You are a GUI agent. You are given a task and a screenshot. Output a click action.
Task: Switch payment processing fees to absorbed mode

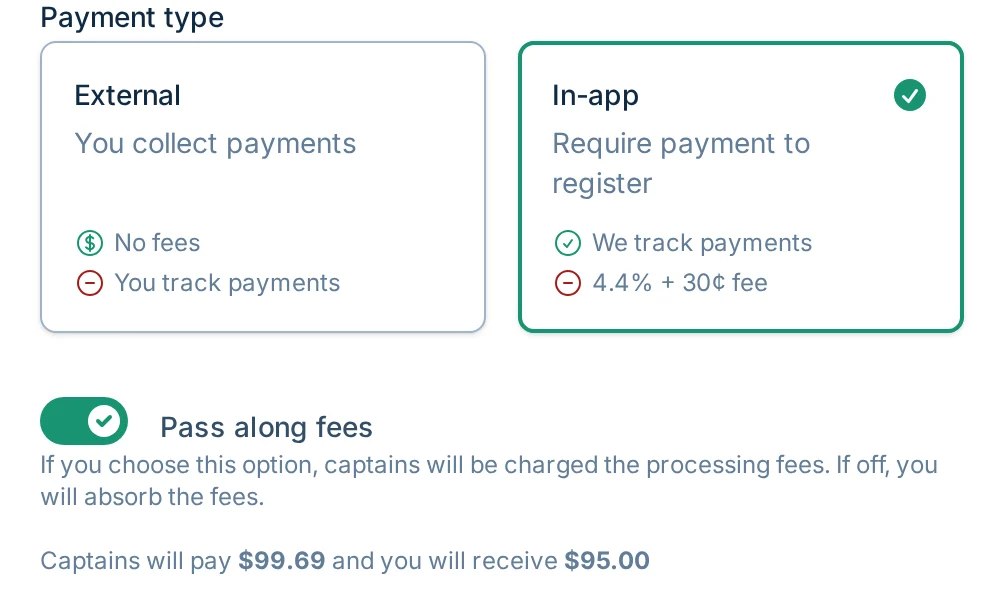[x=84, y=421]
